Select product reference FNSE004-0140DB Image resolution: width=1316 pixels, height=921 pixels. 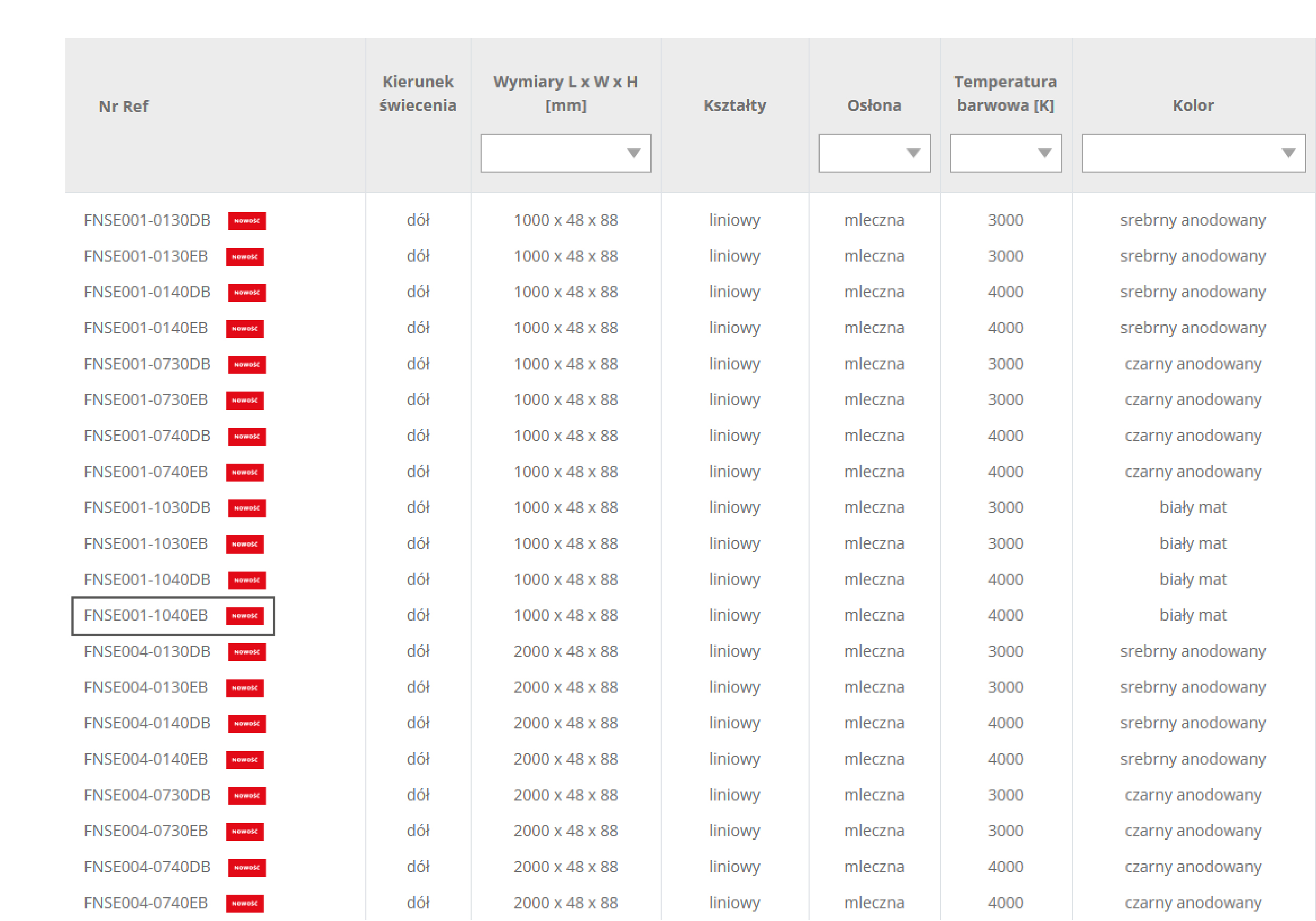(x=147, y=724)
